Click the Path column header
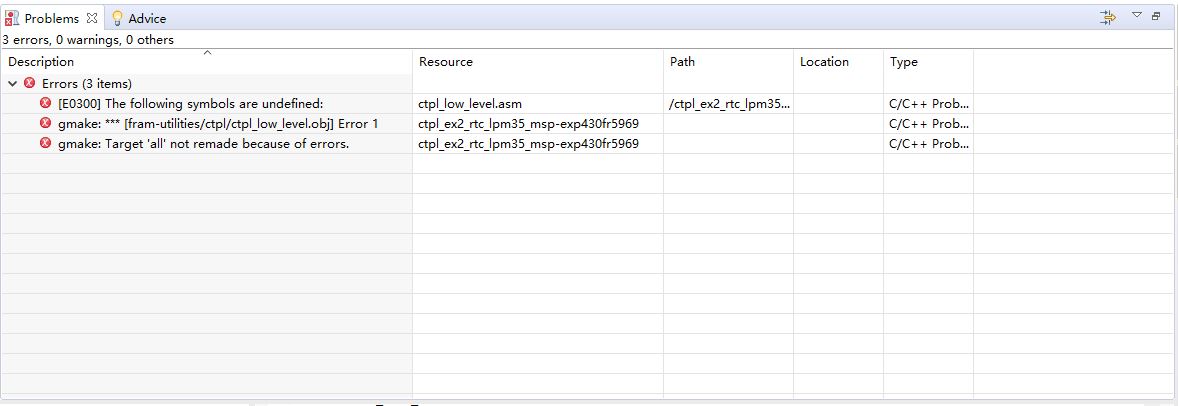Screen dimensions: 1178x406 click(682, 62)
